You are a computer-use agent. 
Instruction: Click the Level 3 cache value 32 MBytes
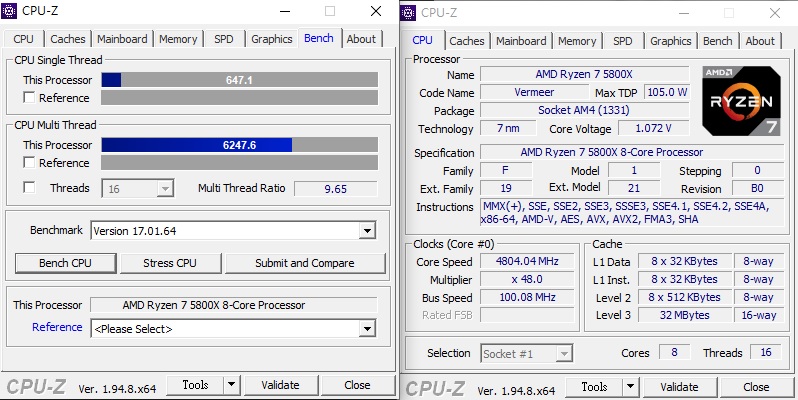685,315
